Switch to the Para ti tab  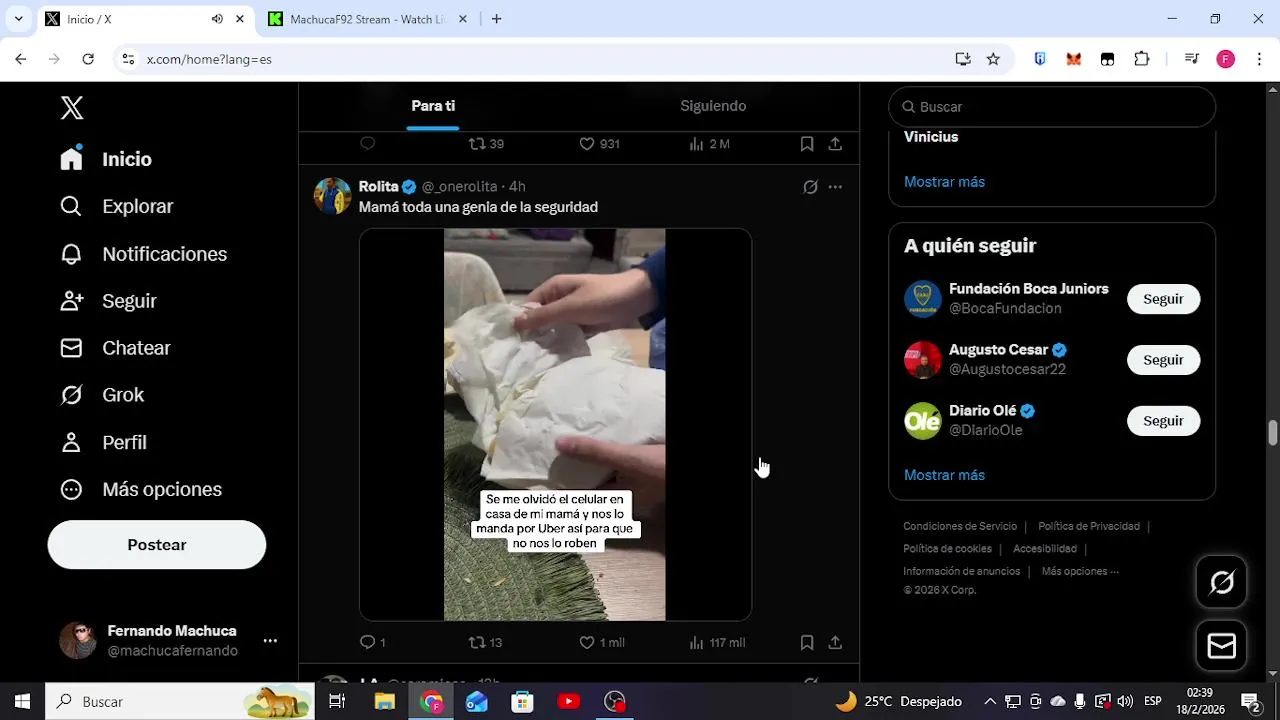[433, 106]
